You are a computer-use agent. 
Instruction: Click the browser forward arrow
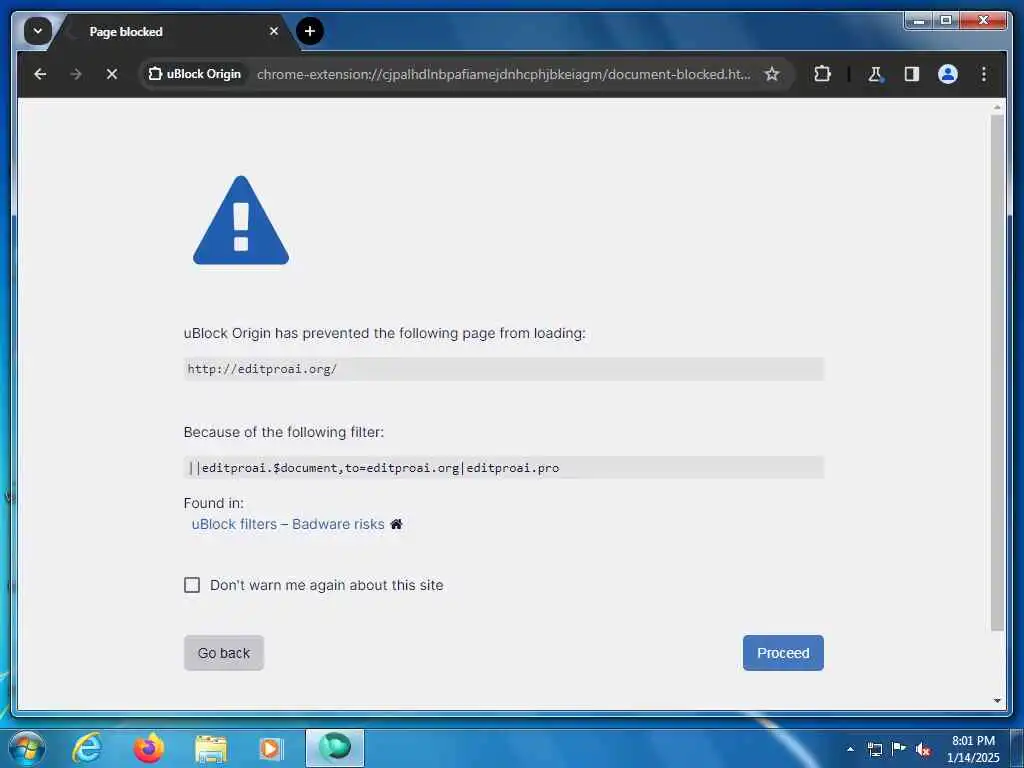76,74
